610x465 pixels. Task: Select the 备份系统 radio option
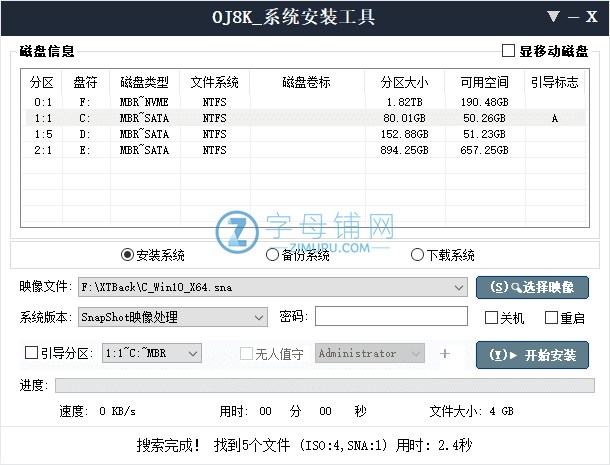point(272,255)
